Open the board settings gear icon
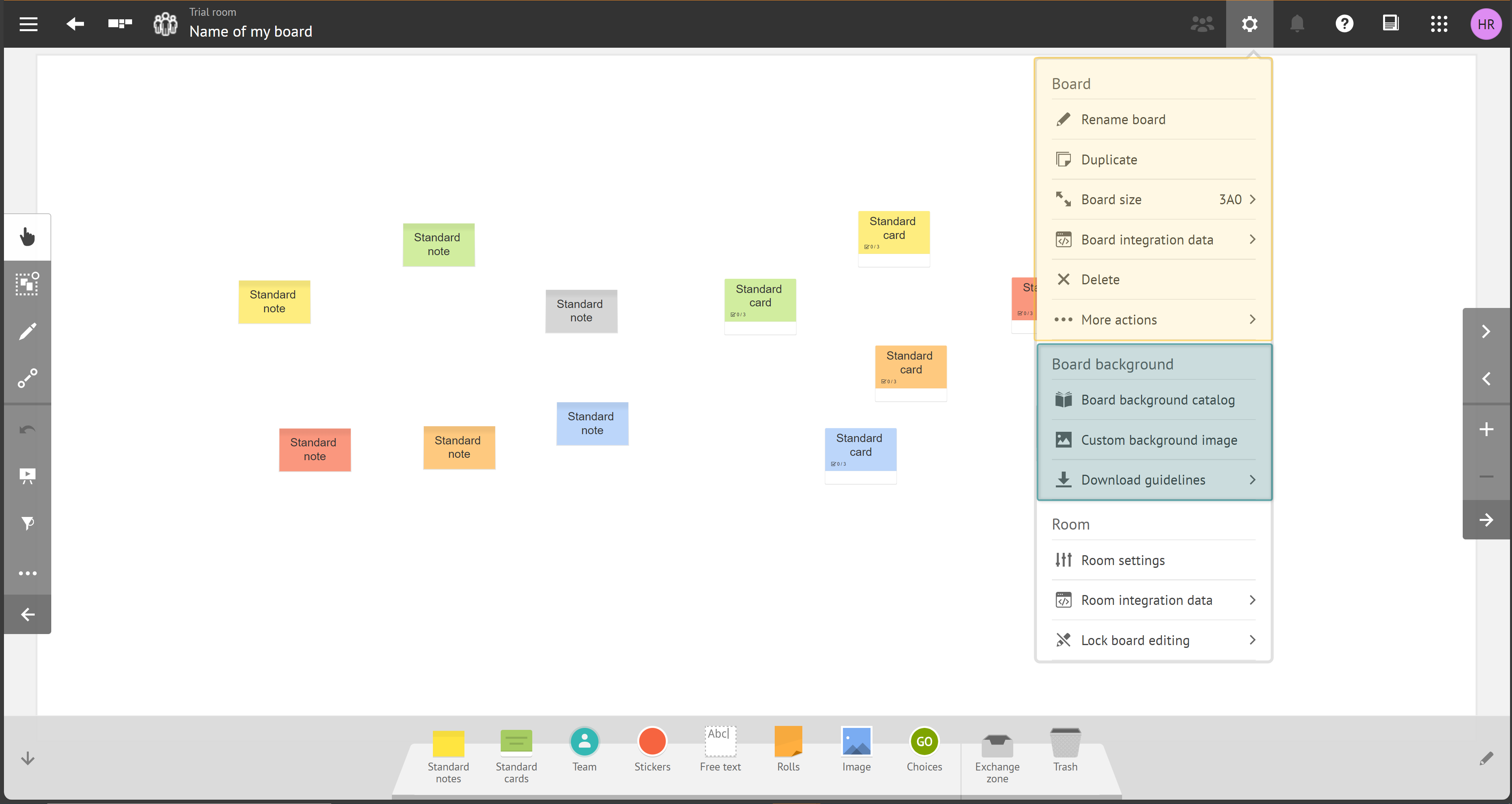 (x=1250, y=24)
